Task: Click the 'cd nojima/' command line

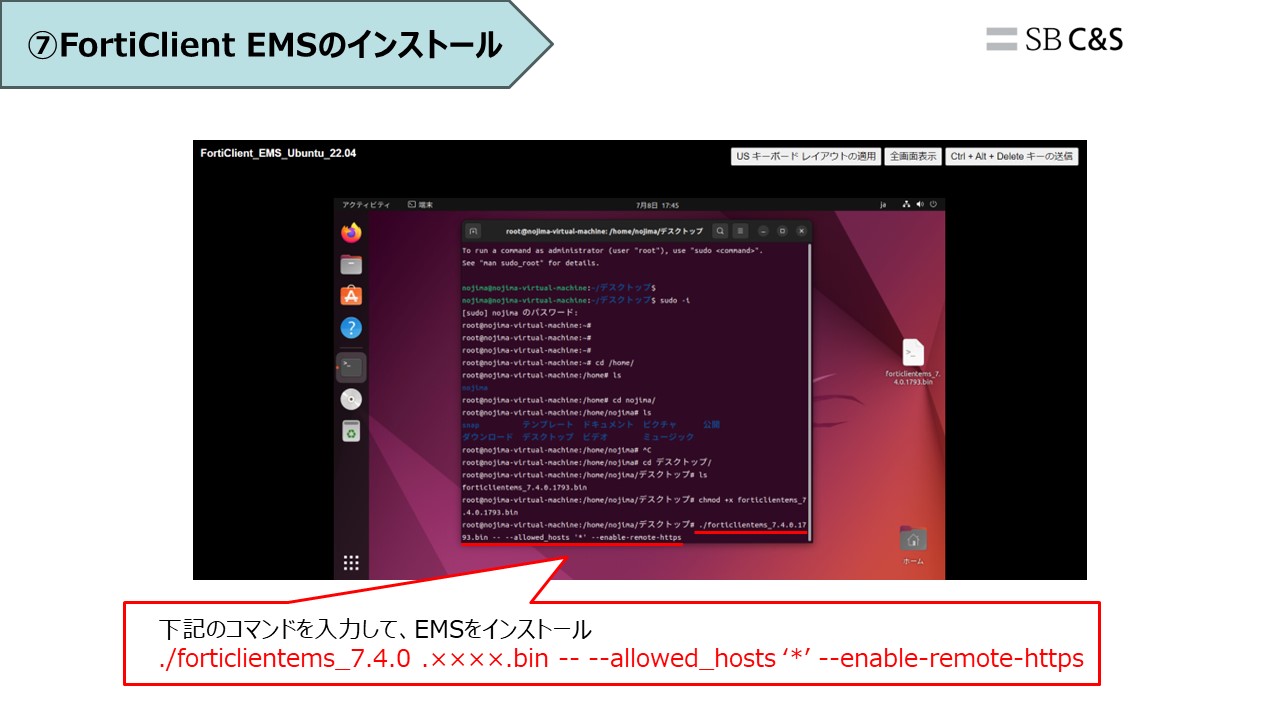Action: click(561, 399)
